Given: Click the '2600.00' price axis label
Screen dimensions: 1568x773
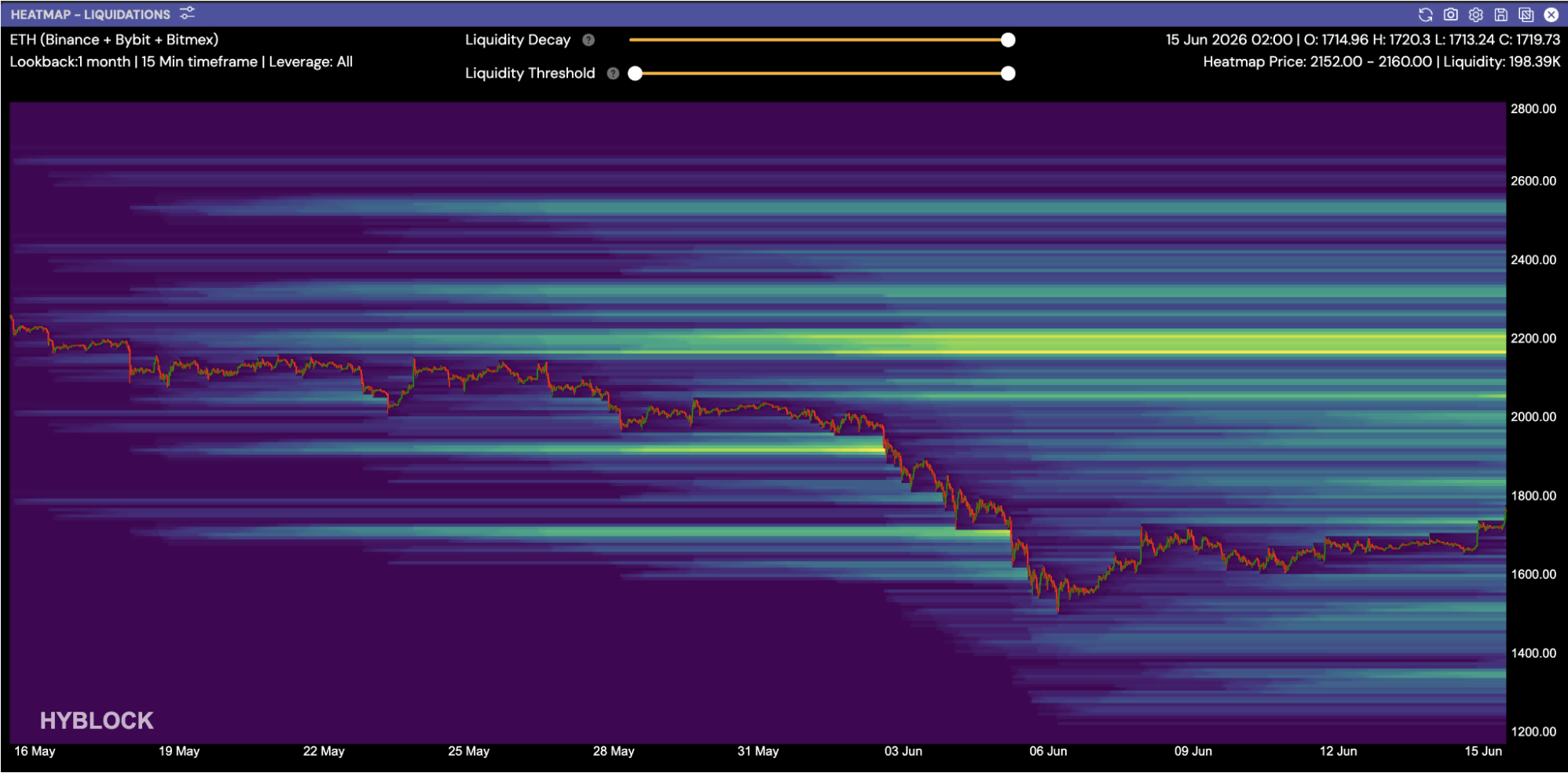Looking at the screenshot, I should (x=1533, y=181).
